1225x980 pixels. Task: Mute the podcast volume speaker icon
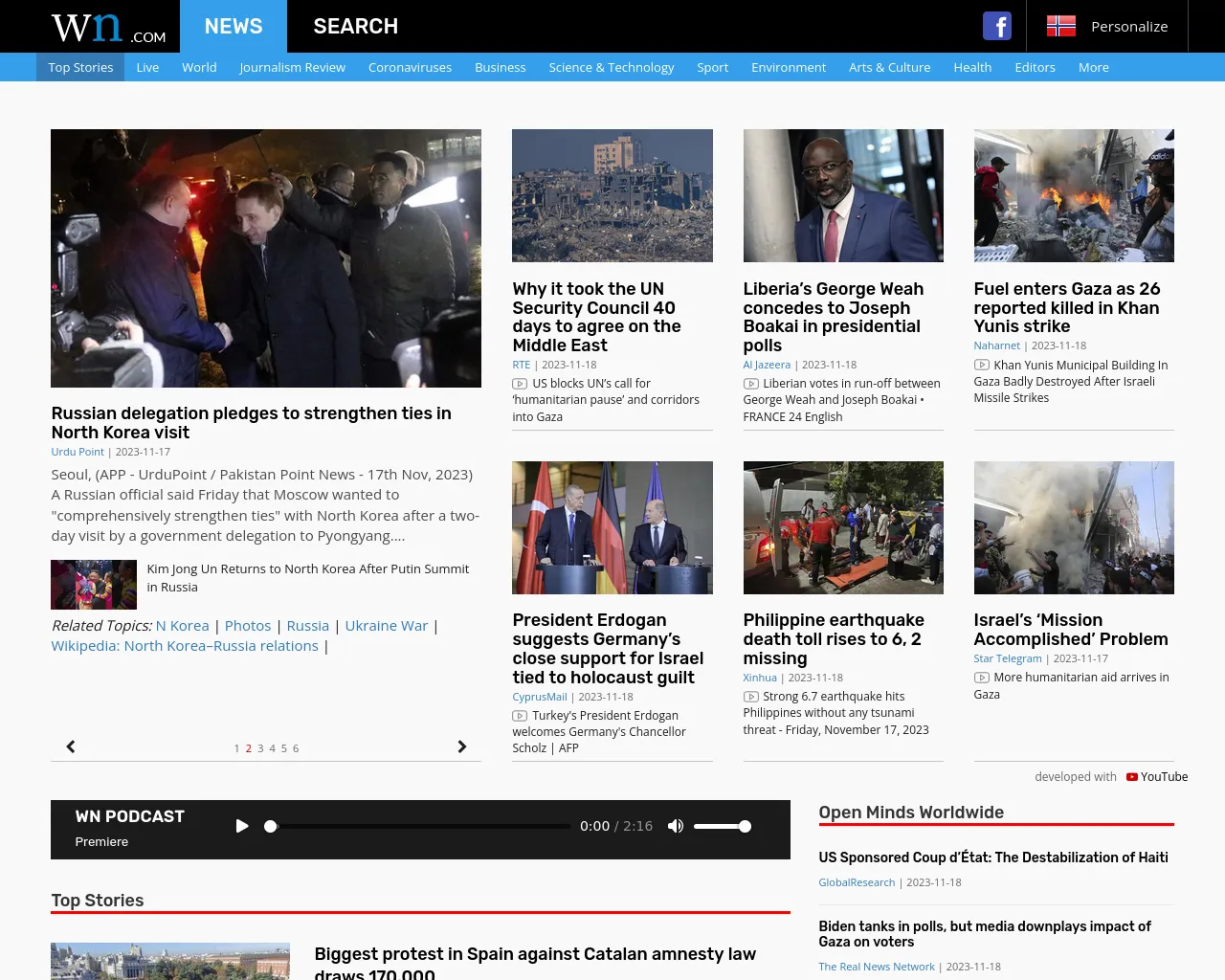click(x=676, y=826)
